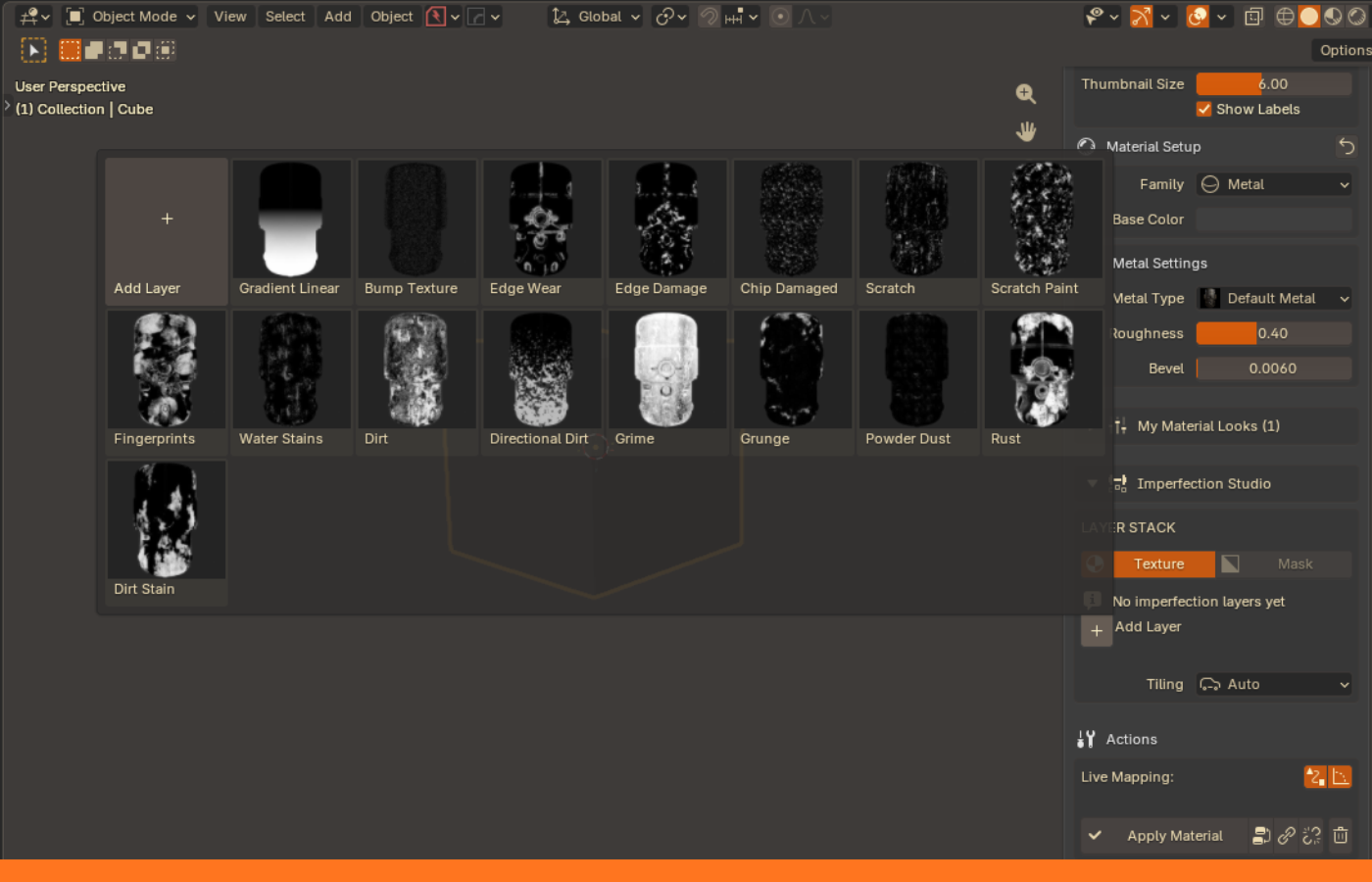
Task: Click the broken-link unlink icon beside Apply Material
Action: pyautogui.click(x=1312, y=836)
